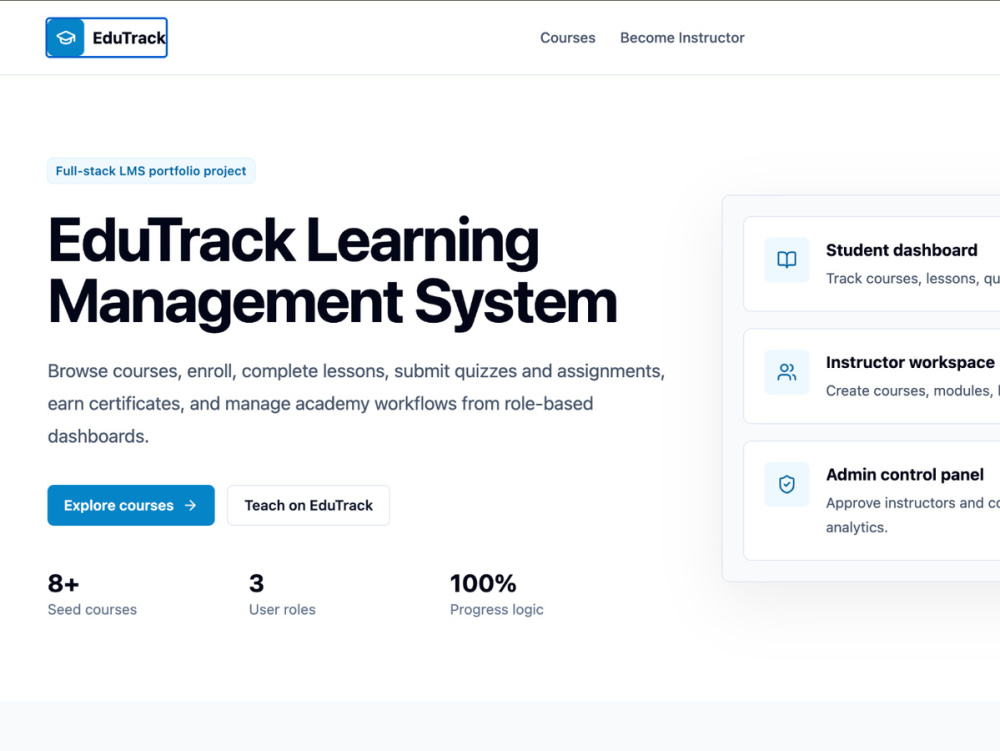The height and width of the screenshot is (751, 1000).
Task: Click the arrow icon in Explore courses
Action: [x=190, y=506]
